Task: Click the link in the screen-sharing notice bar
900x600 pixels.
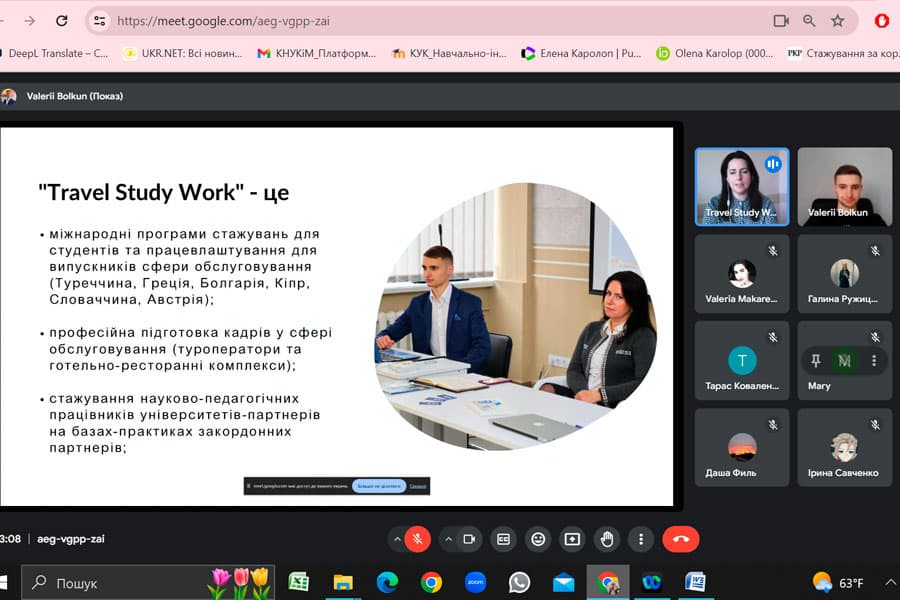Action: coord(418,486)
